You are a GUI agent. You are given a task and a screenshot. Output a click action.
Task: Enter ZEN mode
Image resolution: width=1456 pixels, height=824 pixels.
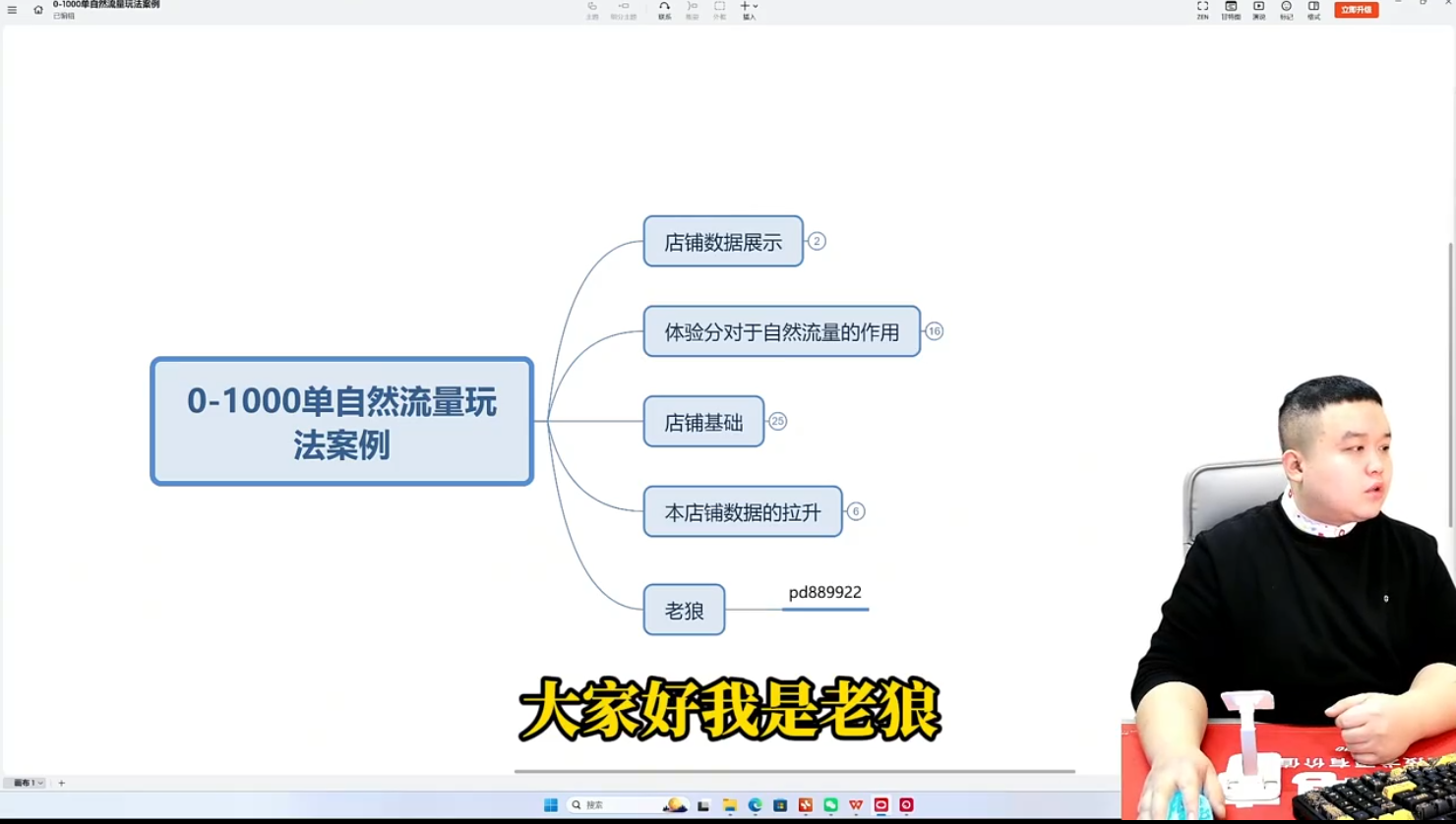point(1202,10)
